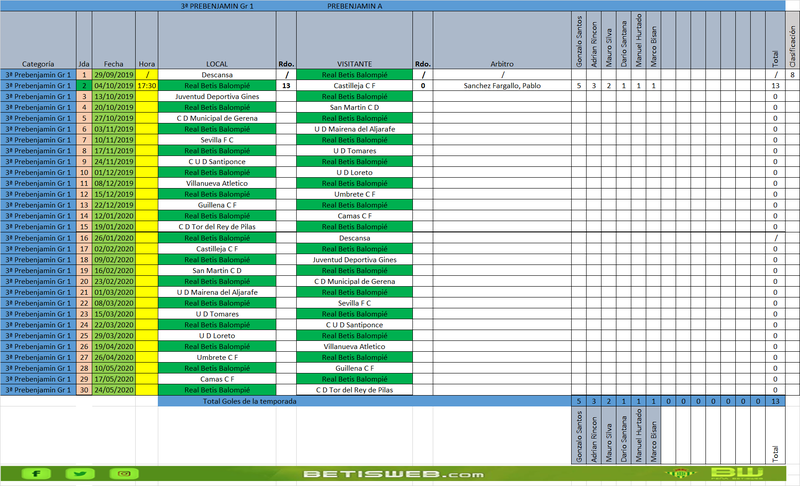Click the 'Clasificación' column header
This screenshot has height=486, width=800.
[x=792, y=40]
